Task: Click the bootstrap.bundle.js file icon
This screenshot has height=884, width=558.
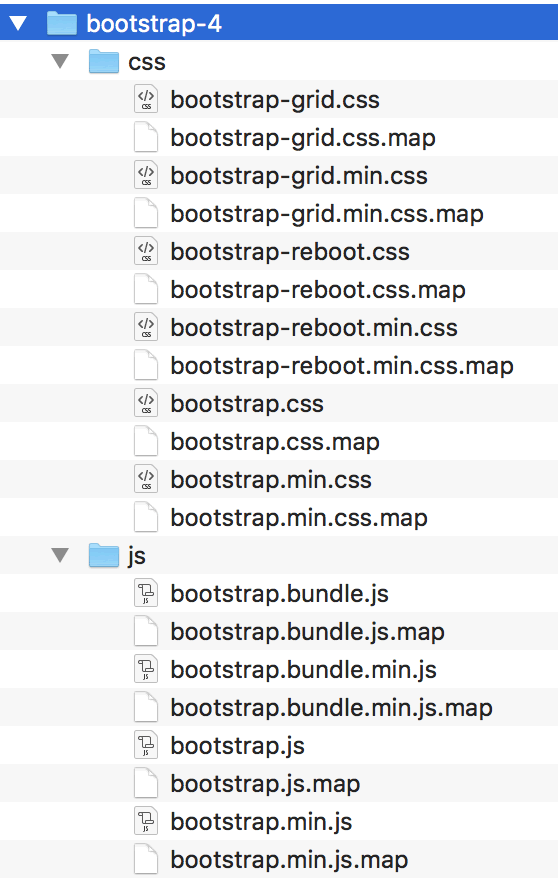Action: pyautogui.click(x=146, y=594)
